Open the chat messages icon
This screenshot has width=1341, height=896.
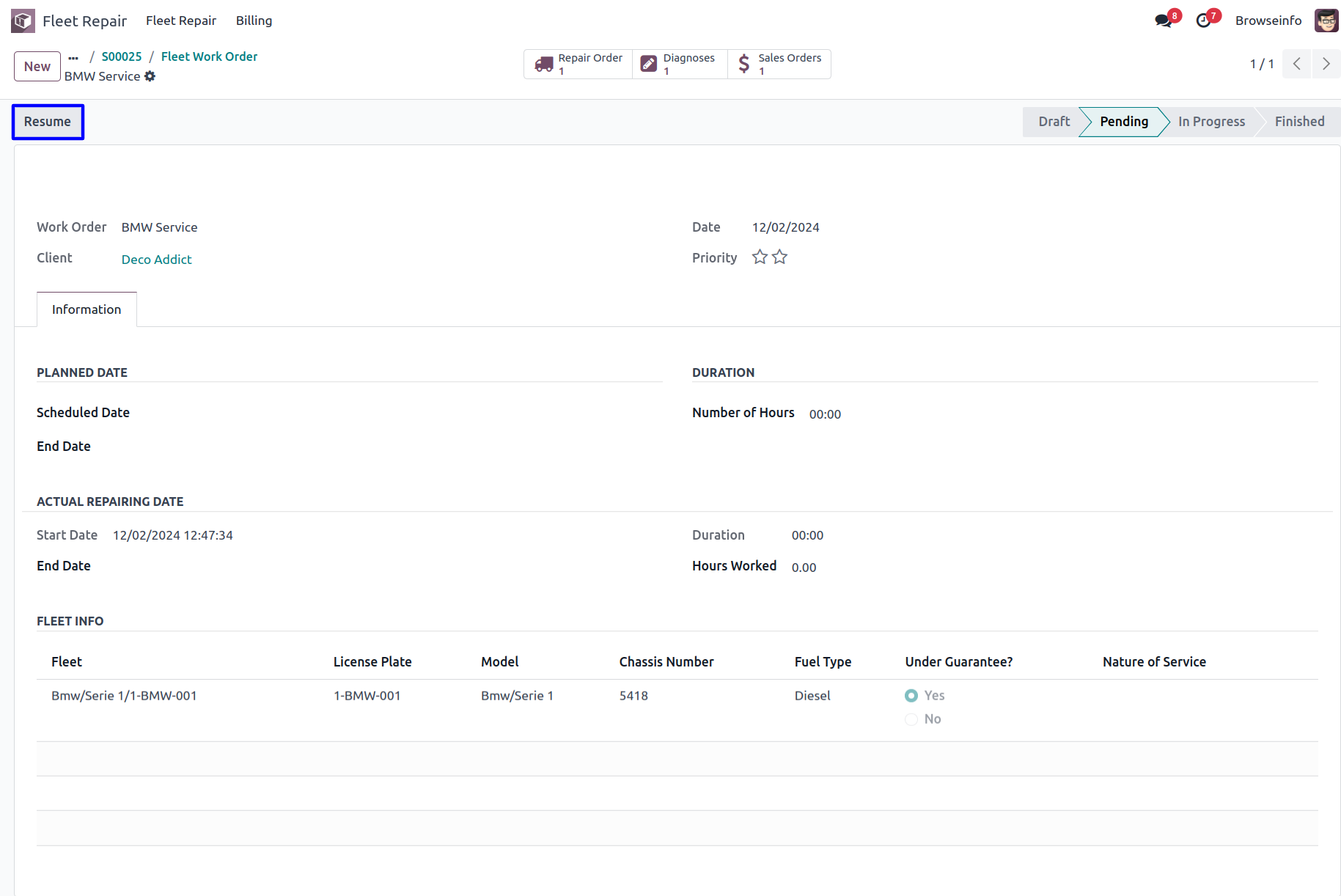1163,21
